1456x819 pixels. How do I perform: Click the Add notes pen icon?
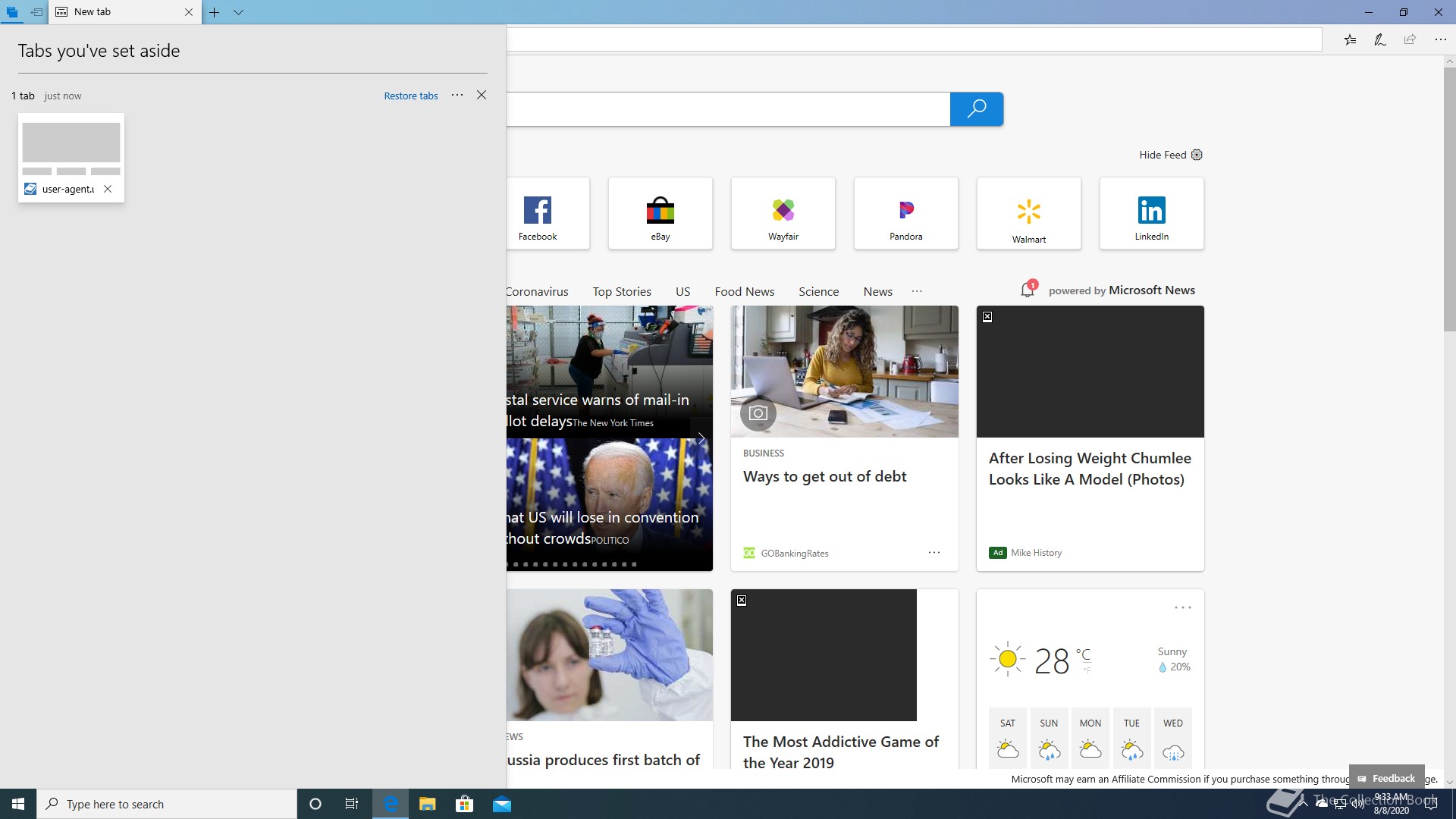point(1380,39)
